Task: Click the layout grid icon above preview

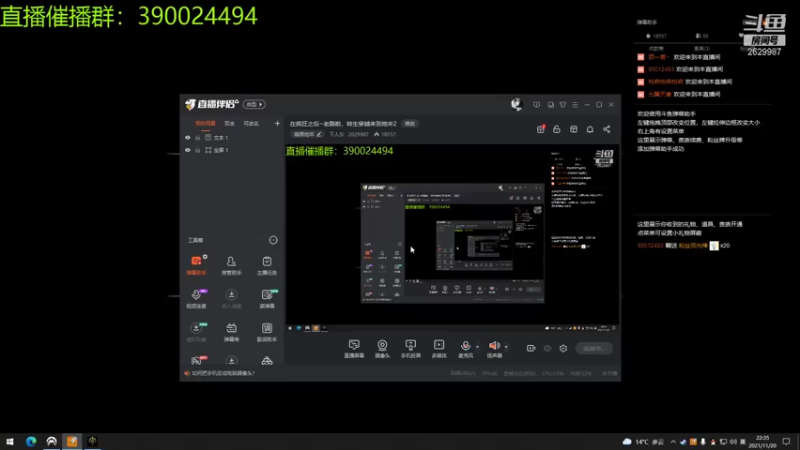Action: [573, 129]
